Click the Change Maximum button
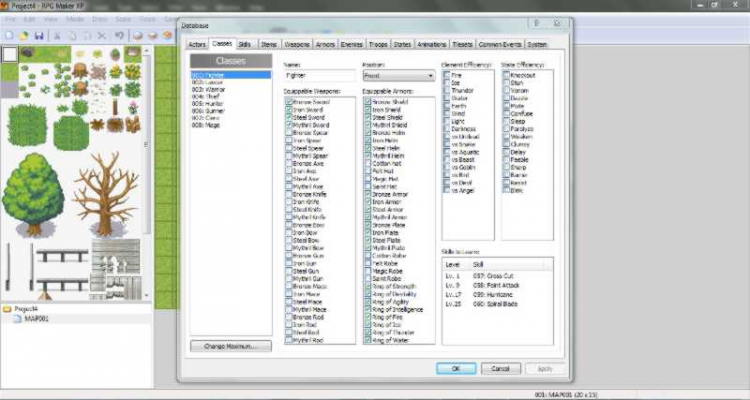Screen dimensions: 750x400 click(x=231, y=346)
